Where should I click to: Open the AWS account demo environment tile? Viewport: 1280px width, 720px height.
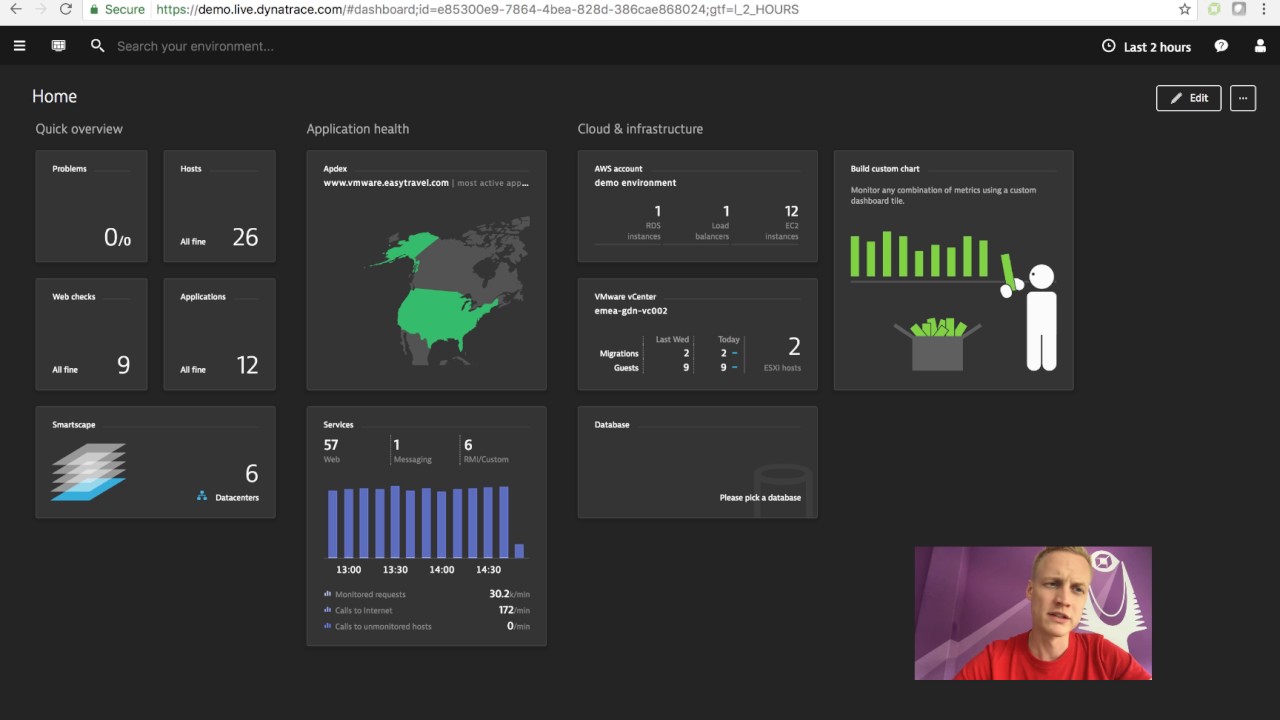pyautogui.click(x=697, y=206)
